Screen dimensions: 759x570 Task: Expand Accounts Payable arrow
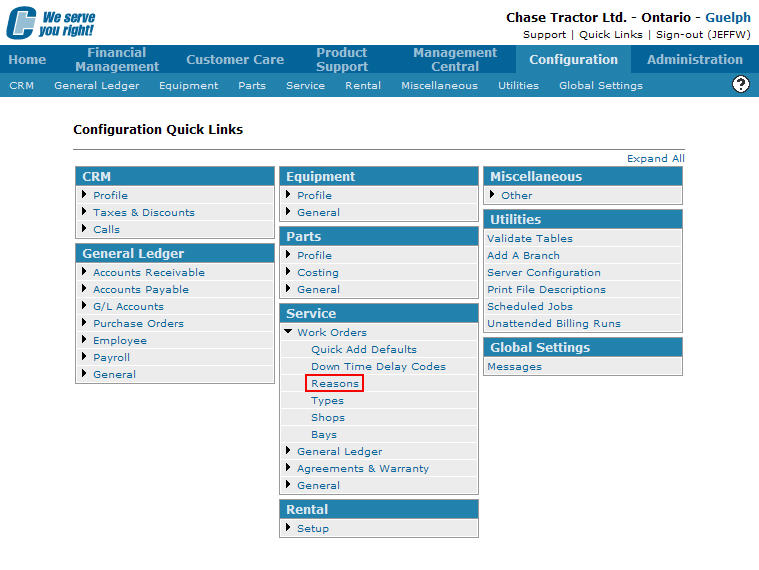click(84, 288)
